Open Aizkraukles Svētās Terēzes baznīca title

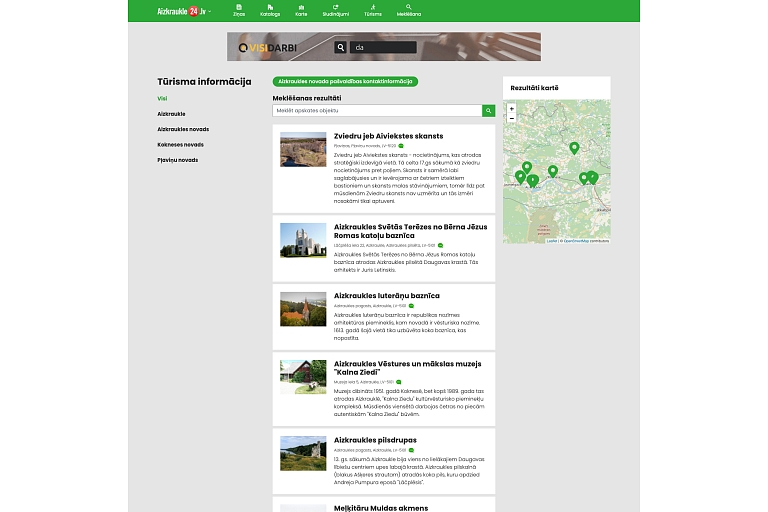click(x=410, y=231)
